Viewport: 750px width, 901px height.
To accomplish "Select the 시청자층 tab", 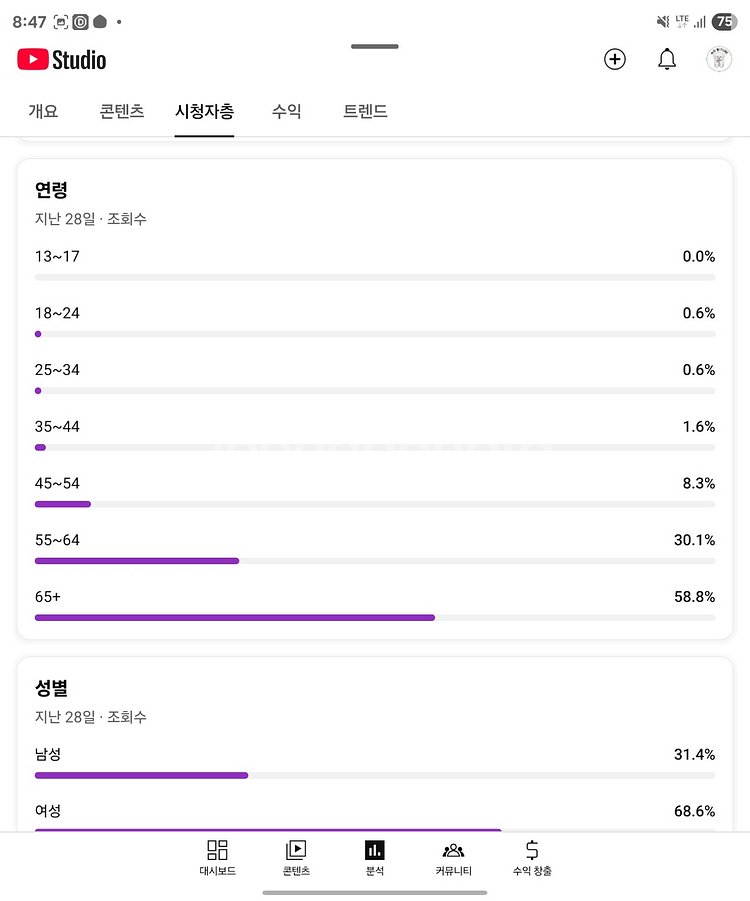I will pos(204,112).
